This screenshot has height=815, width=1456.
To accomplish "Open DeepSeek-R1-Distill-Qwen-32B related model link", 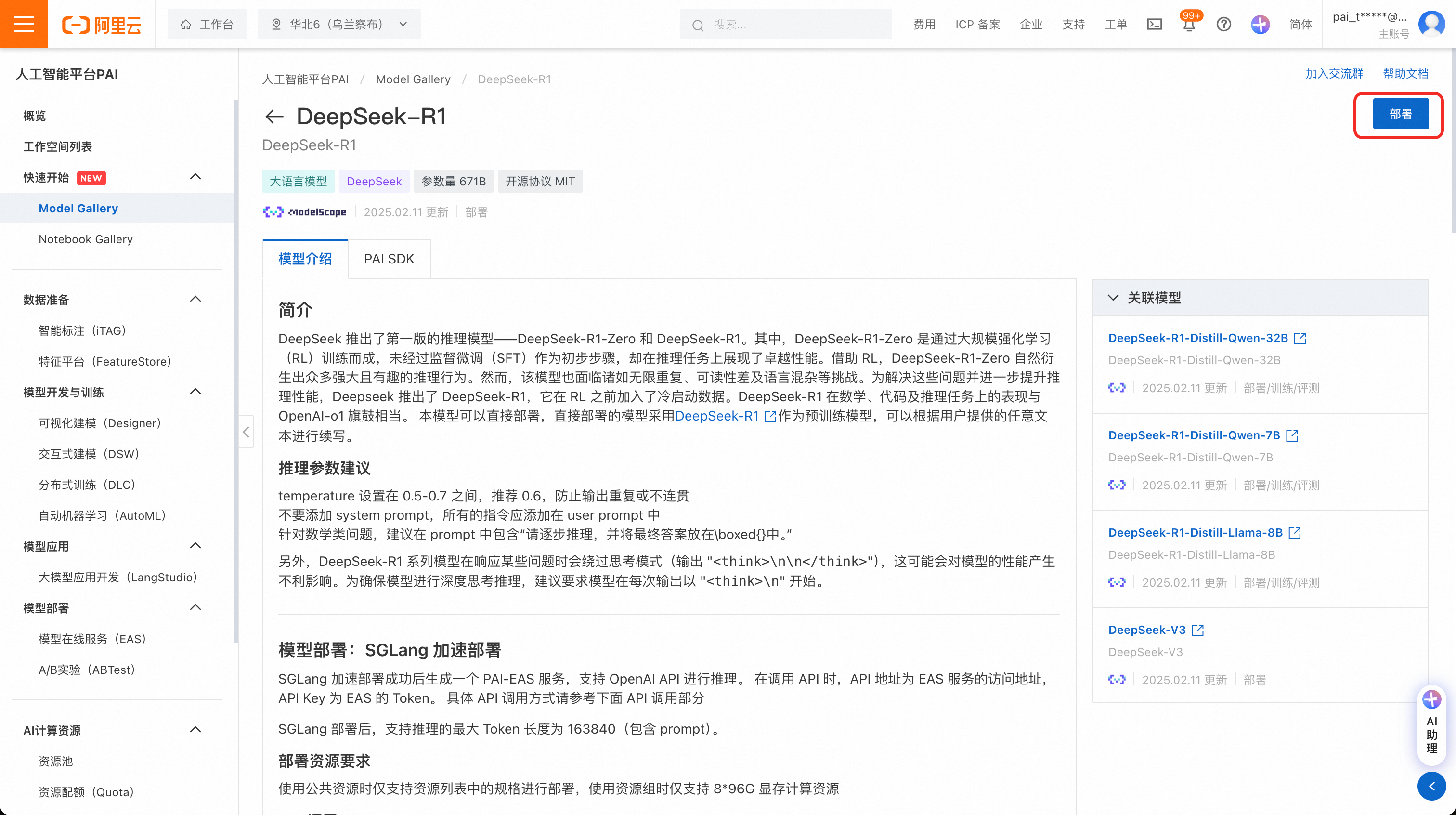I will click(1198, 338).
